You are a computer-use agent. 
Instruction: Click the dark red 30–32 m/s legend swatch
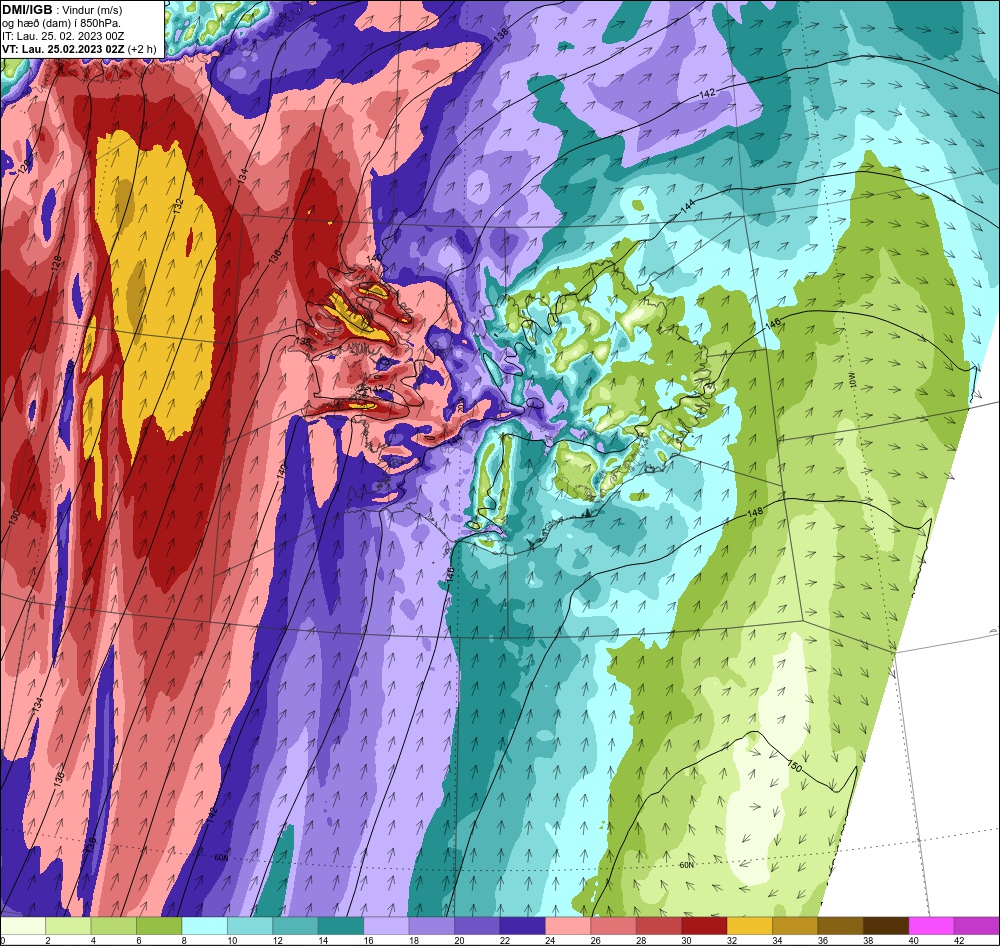point(704,926)
